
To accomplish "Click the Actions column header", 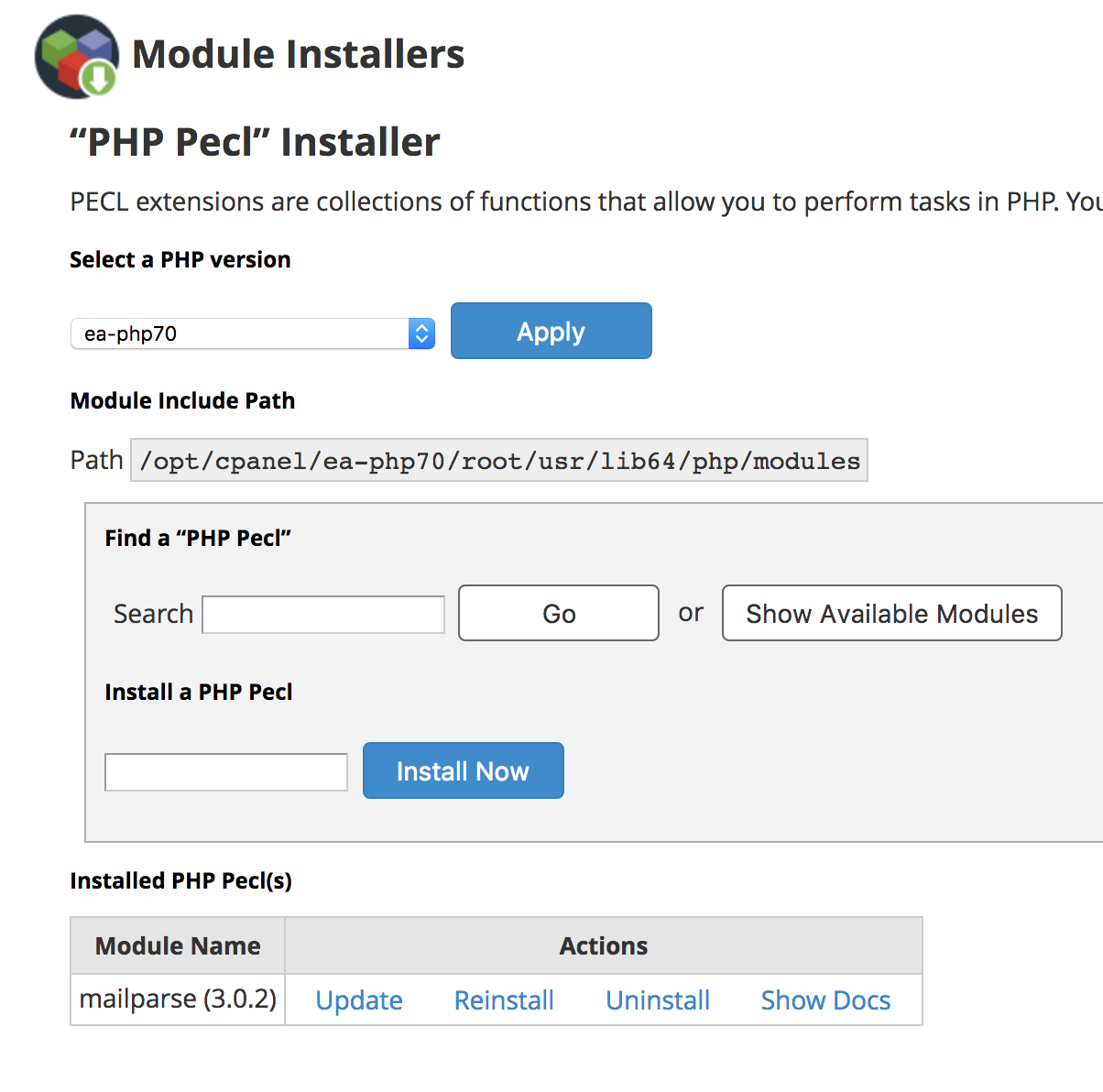I will (604, 945).
